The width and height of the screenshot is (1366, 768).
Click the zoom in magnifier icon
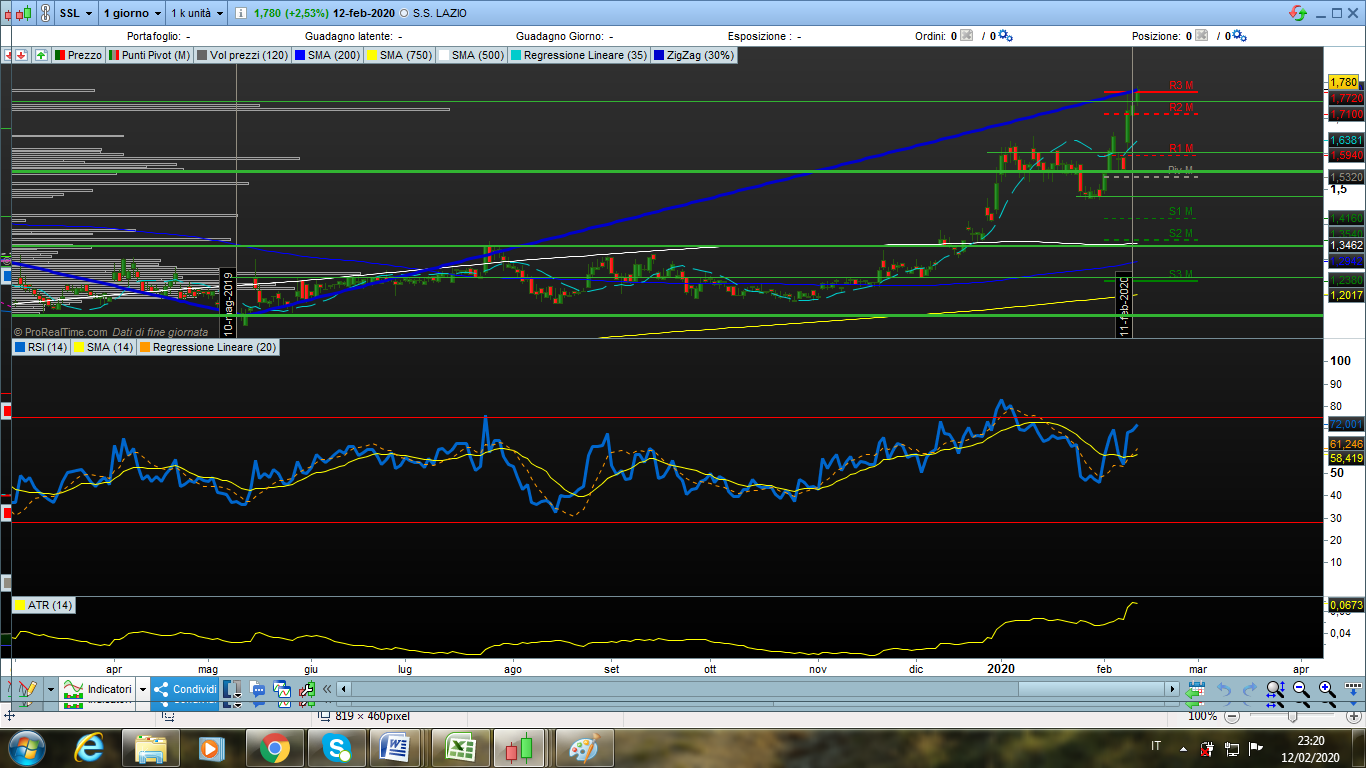[x=1327, y=689]
